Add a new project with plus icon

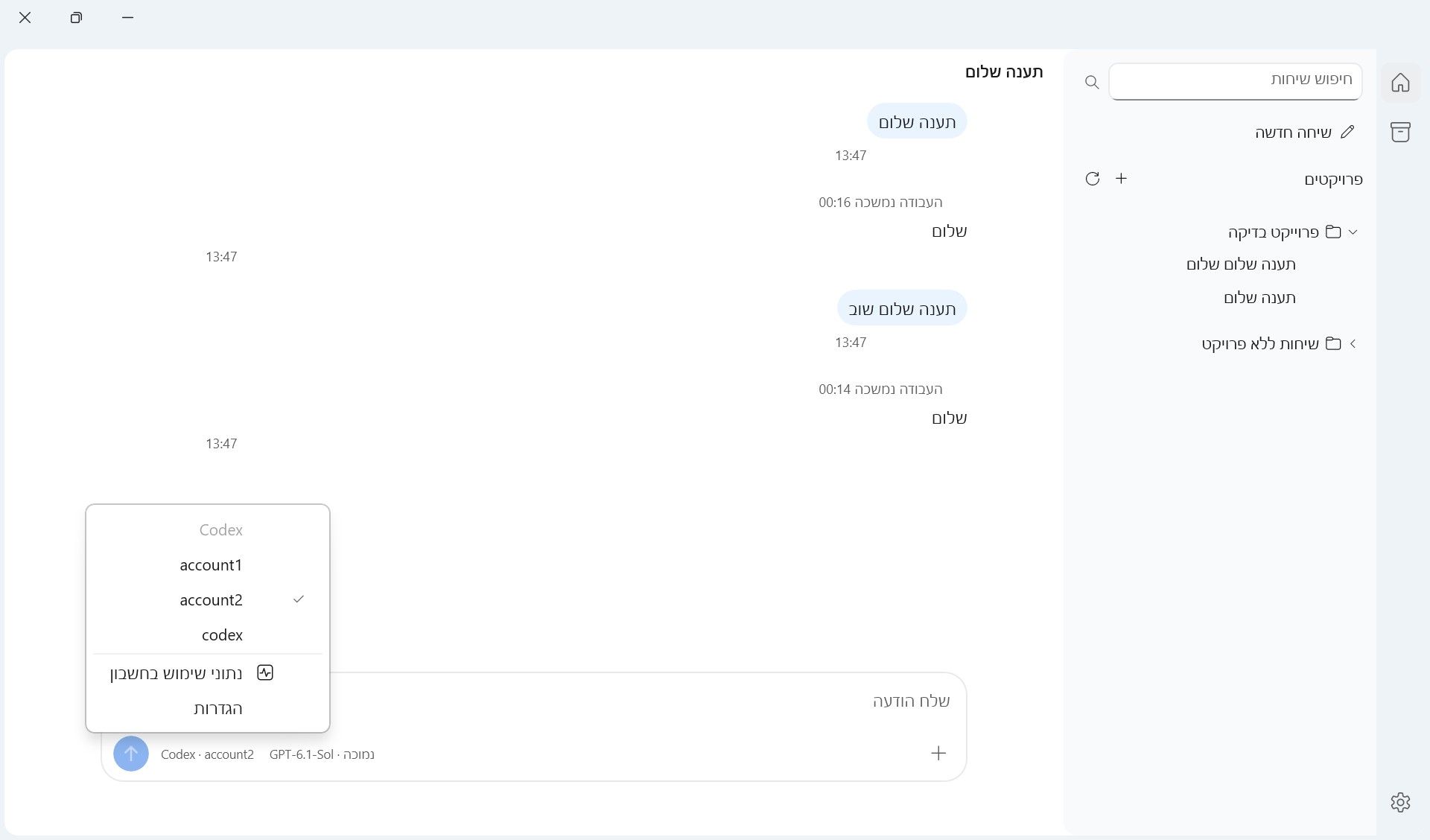(x=1121, y=179)
